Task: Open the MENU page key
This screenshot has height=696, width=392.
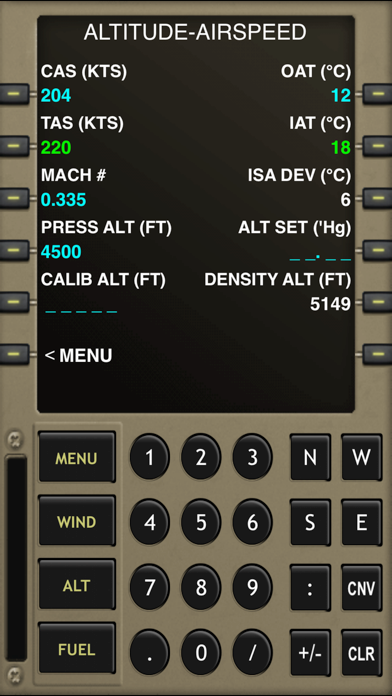Action: tap(77, 458)
